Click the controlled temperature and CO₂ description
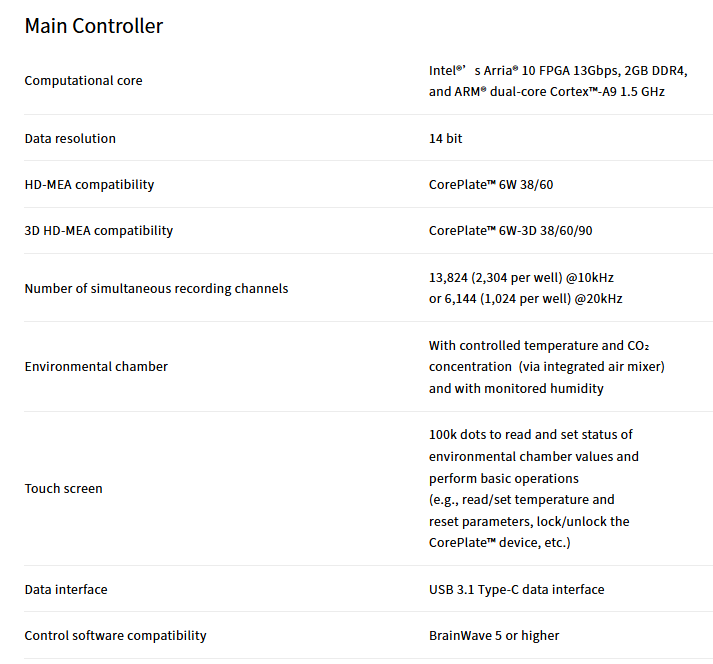713x664 pixels. 547,367
